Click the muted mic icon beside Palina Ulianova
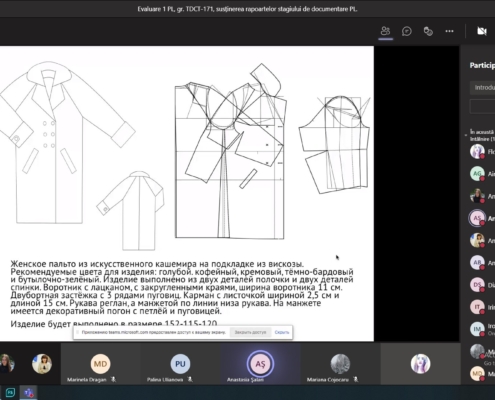 click(190, 379)
